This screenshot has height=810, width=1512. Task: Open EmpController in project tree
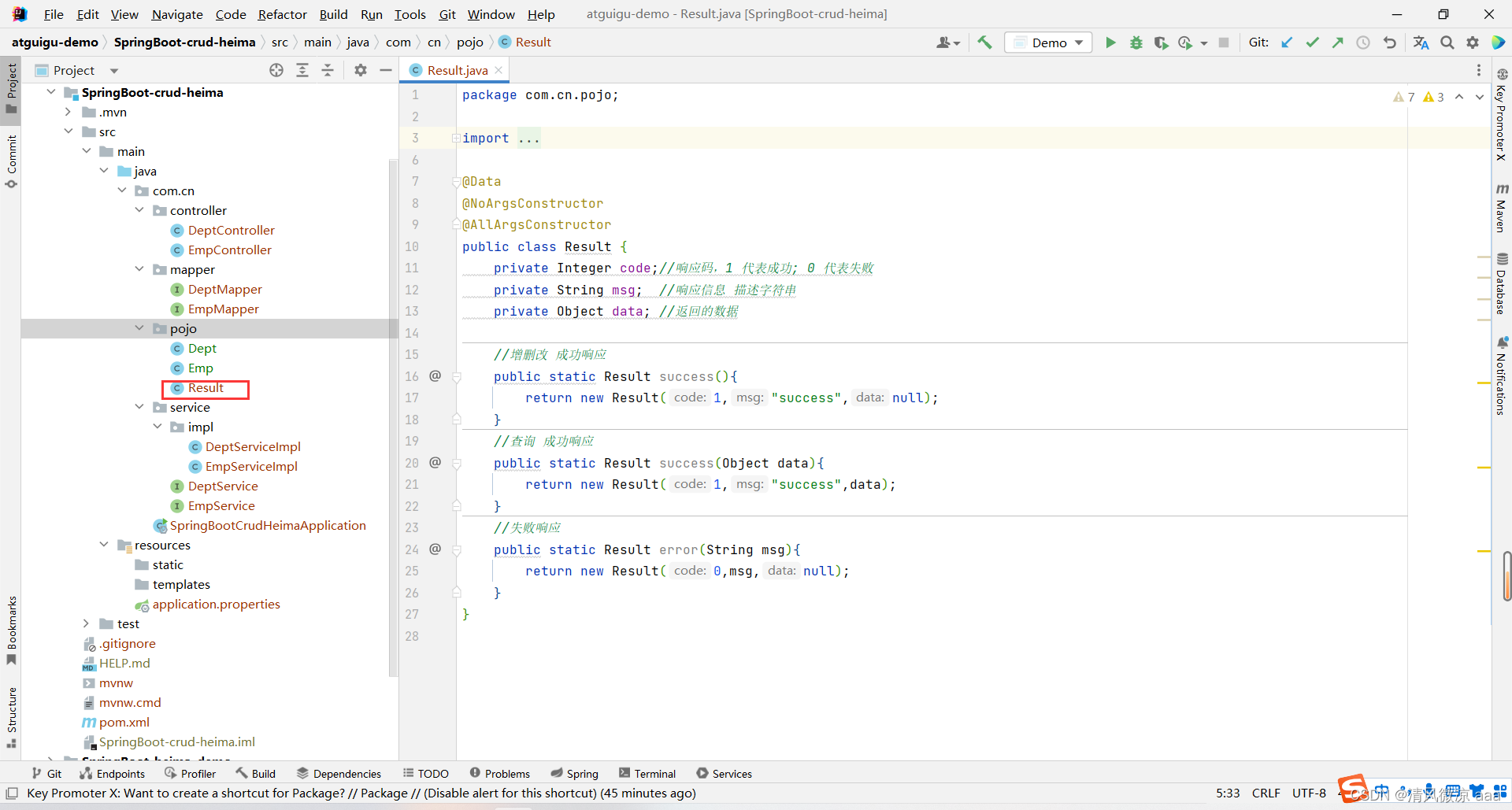click(x=229, y=250)
